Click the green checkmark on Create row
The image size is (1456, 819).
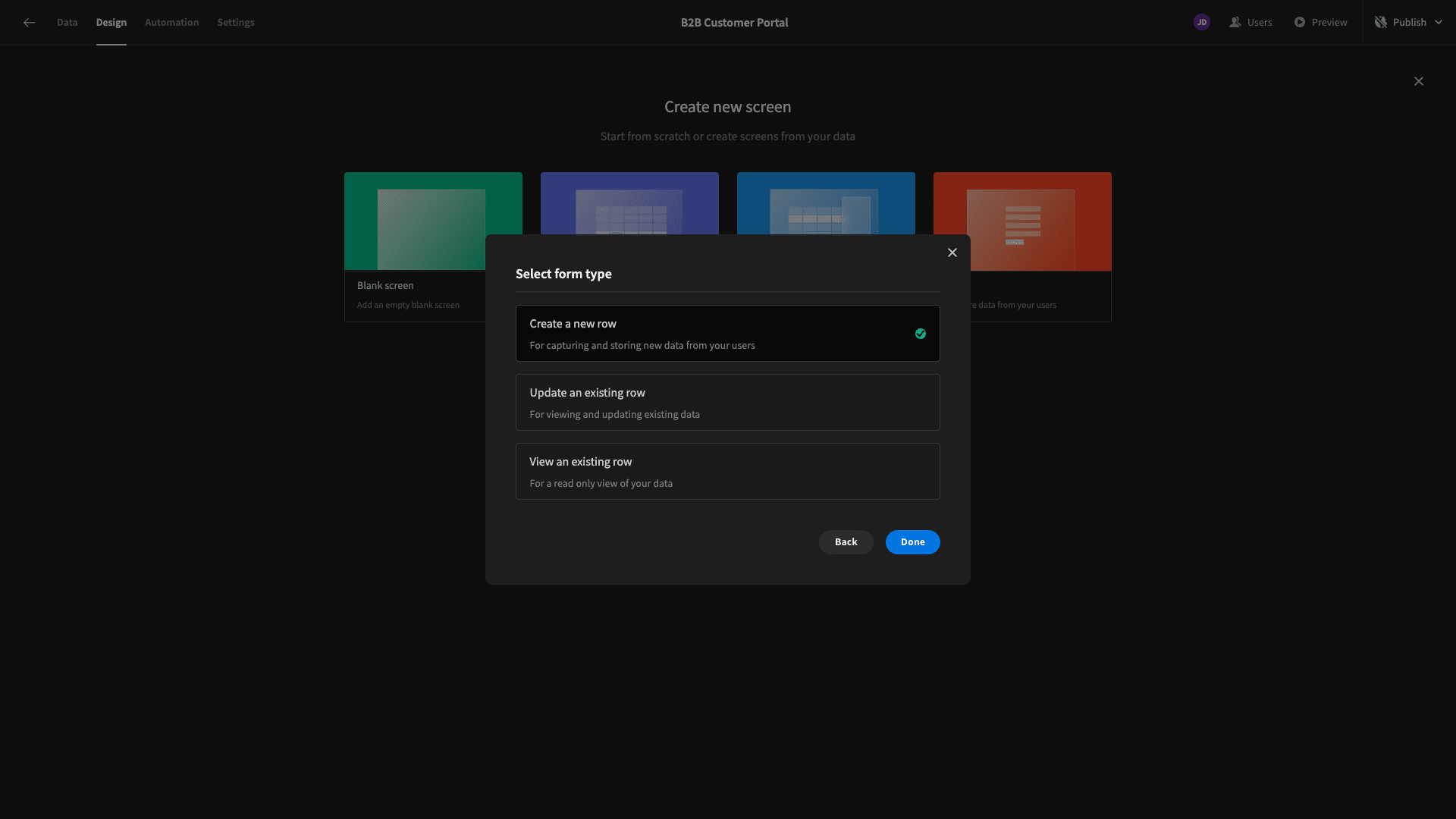(920, 333)
